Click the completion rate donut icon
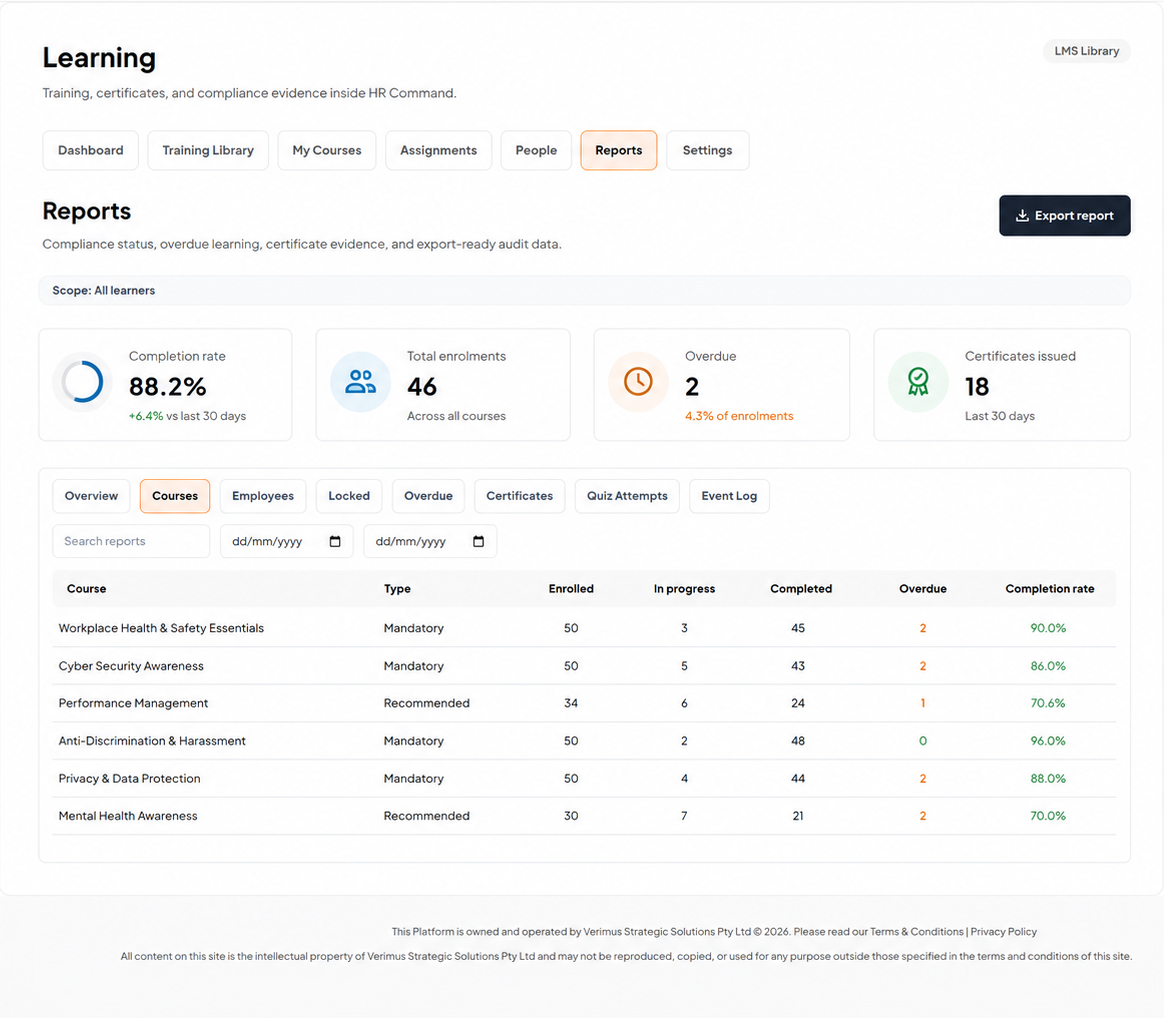This screenshot has height=1018, width=1164. point(82,382)
